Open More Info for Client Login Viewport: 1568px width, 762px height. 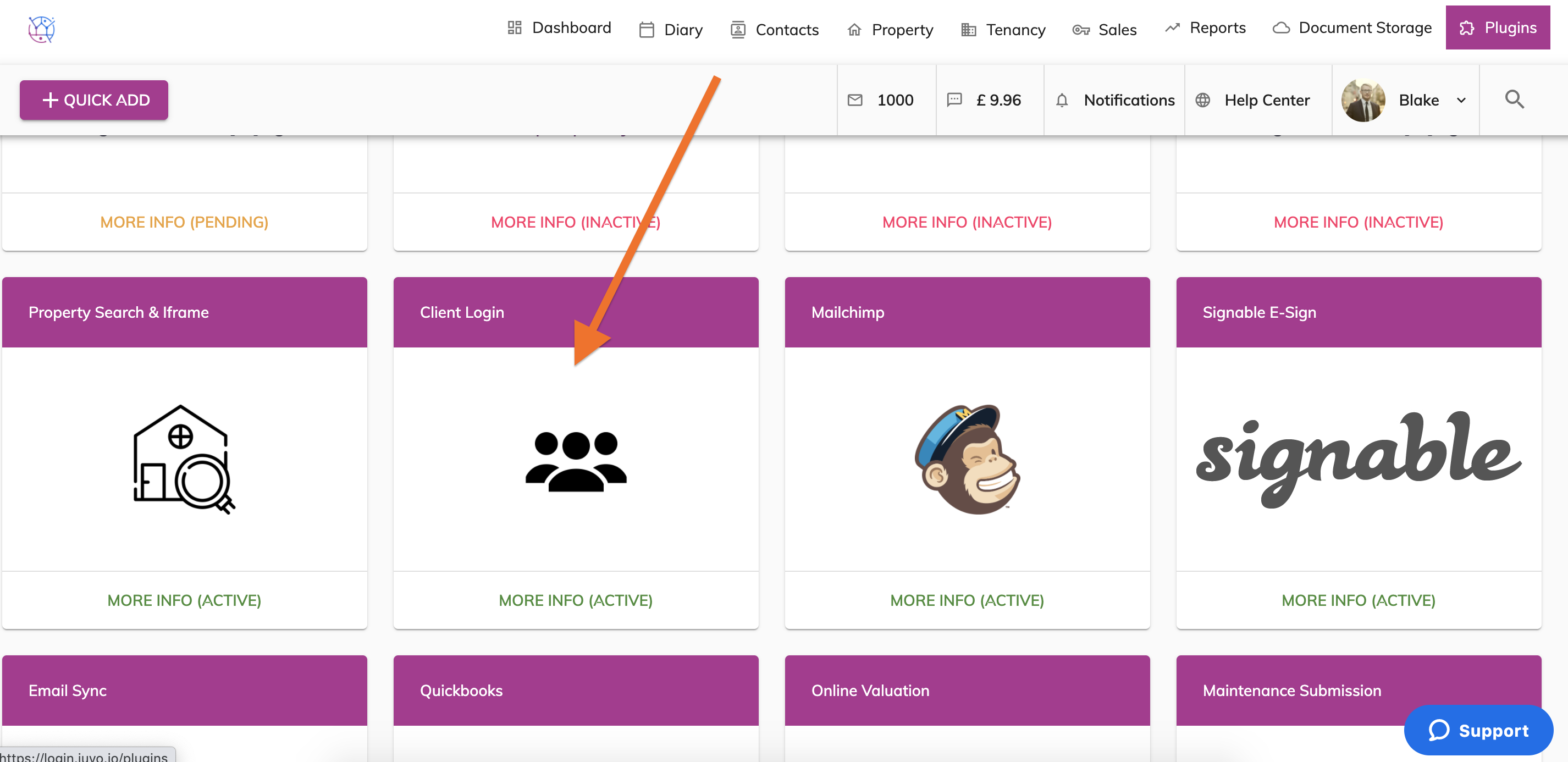(x=575, y=600)
